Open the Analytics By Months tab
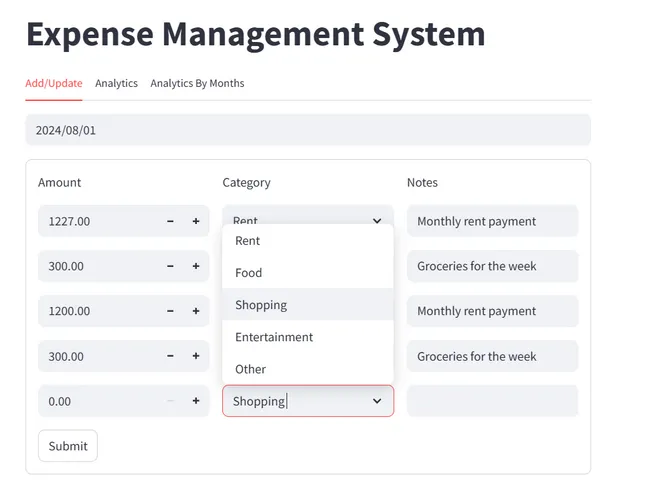This screenshot has height=487, width=650. click(x=197, y=83)
